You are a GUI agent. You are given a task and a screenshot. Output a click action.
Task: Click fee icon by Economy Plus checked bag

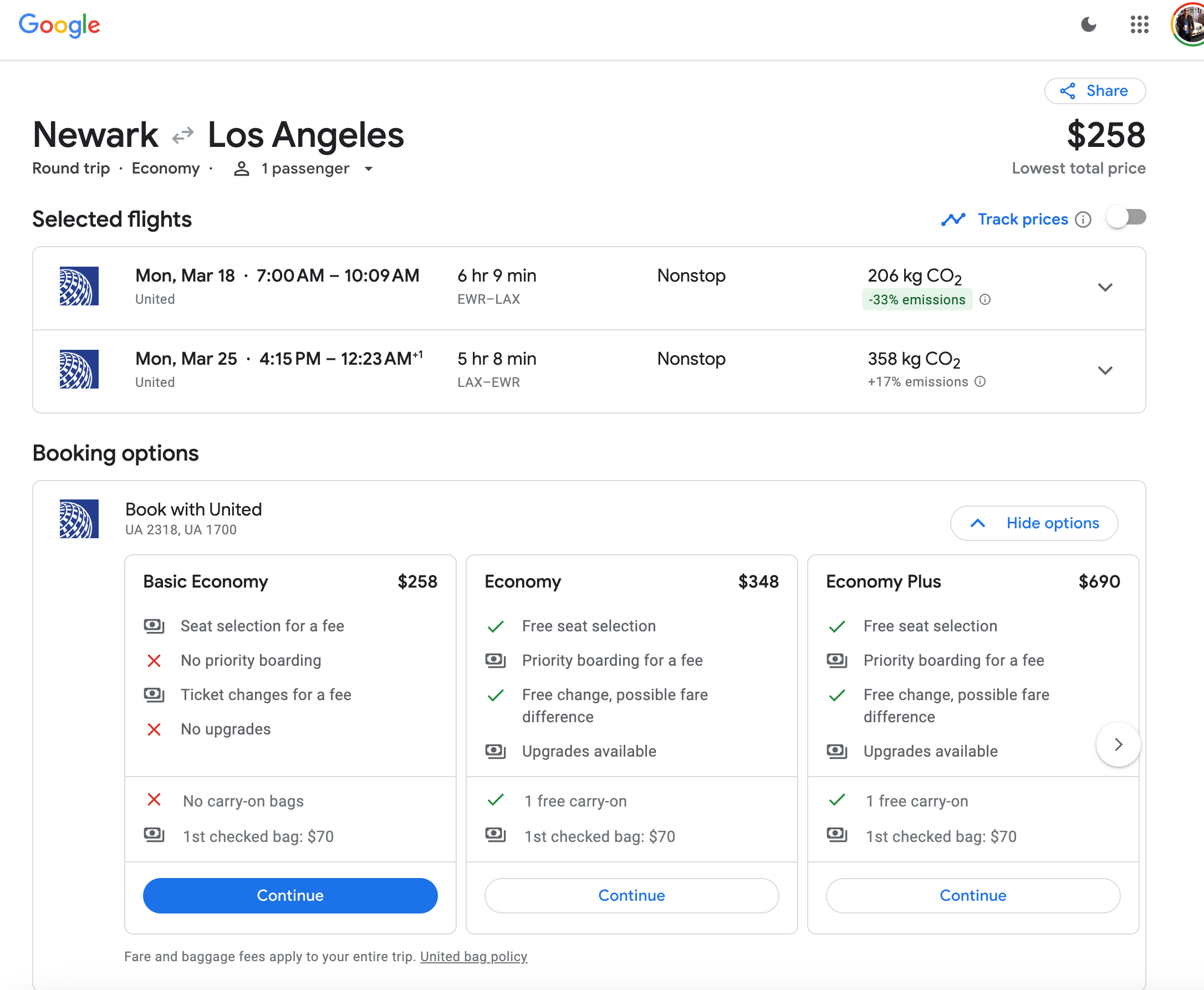pyautogui.click(x=836, y=835)
